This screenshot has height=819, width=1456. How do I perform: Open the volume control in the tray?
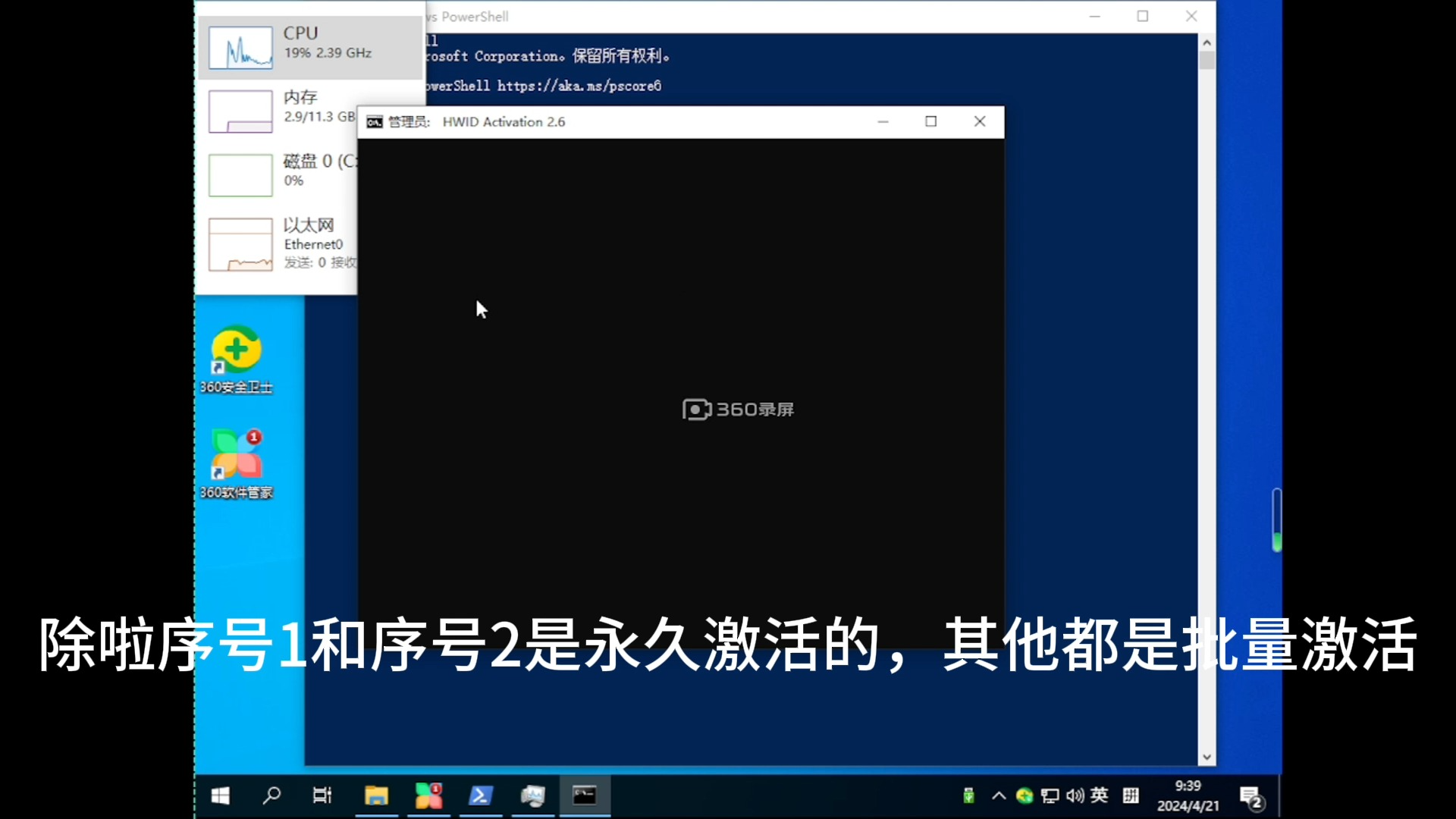[x=1075, y=795]
